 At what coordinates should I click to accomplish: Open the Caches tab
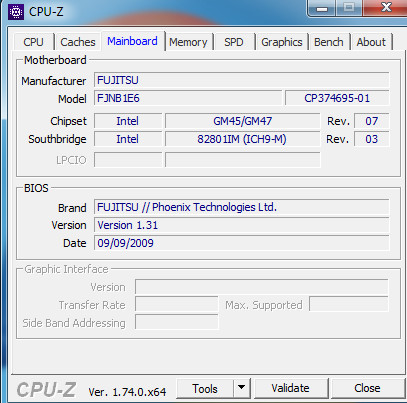78,42
